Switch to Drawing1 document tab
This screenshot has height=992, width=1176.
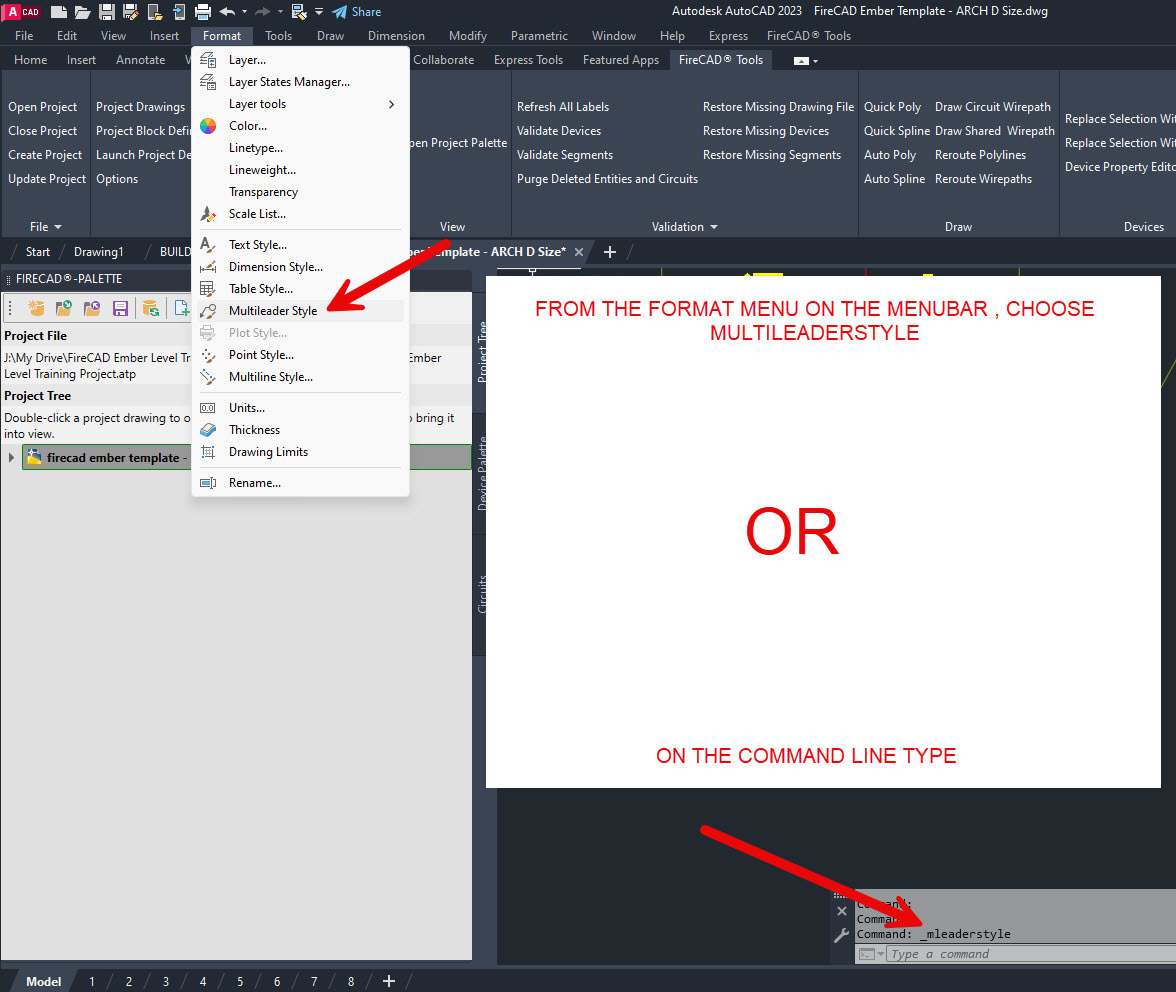click(98, 252)
